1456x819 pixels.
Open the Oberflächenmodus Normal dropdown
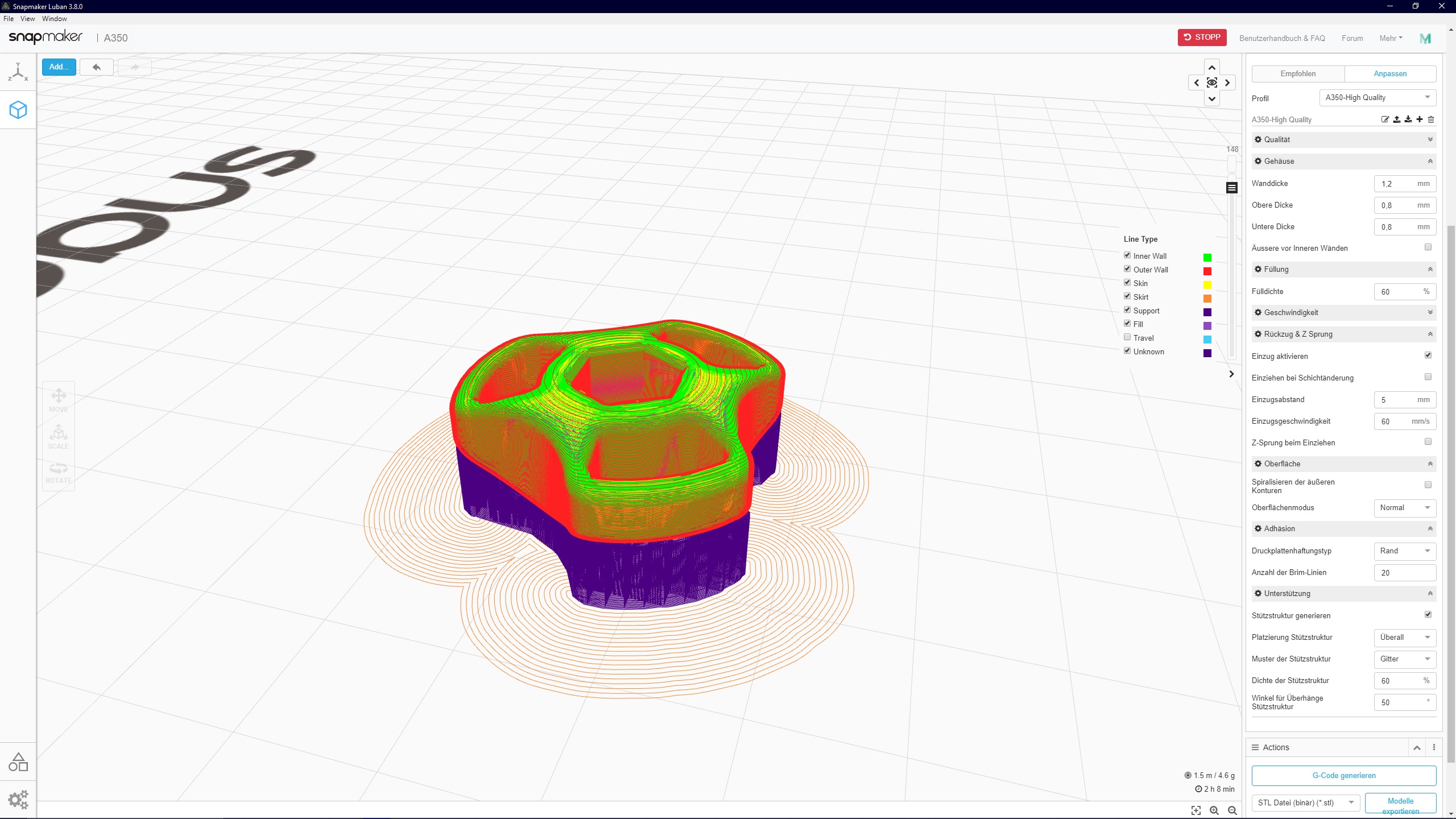pyautogui.click(x=1405, y=508)
